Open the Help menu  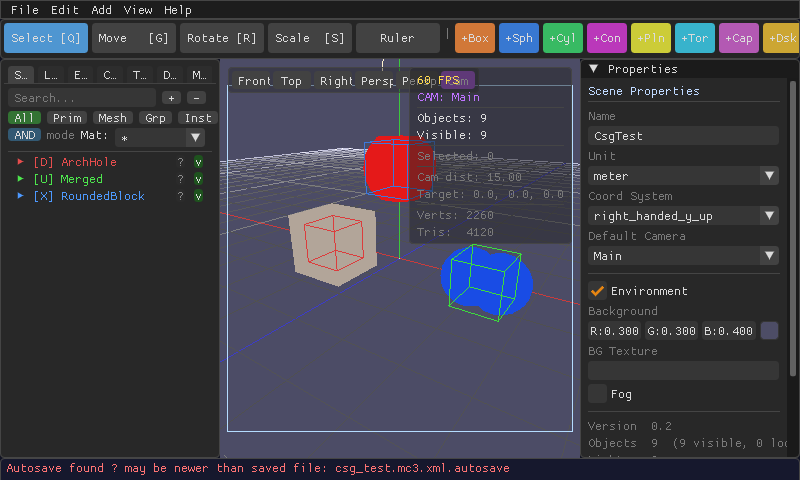pos(178,10)
